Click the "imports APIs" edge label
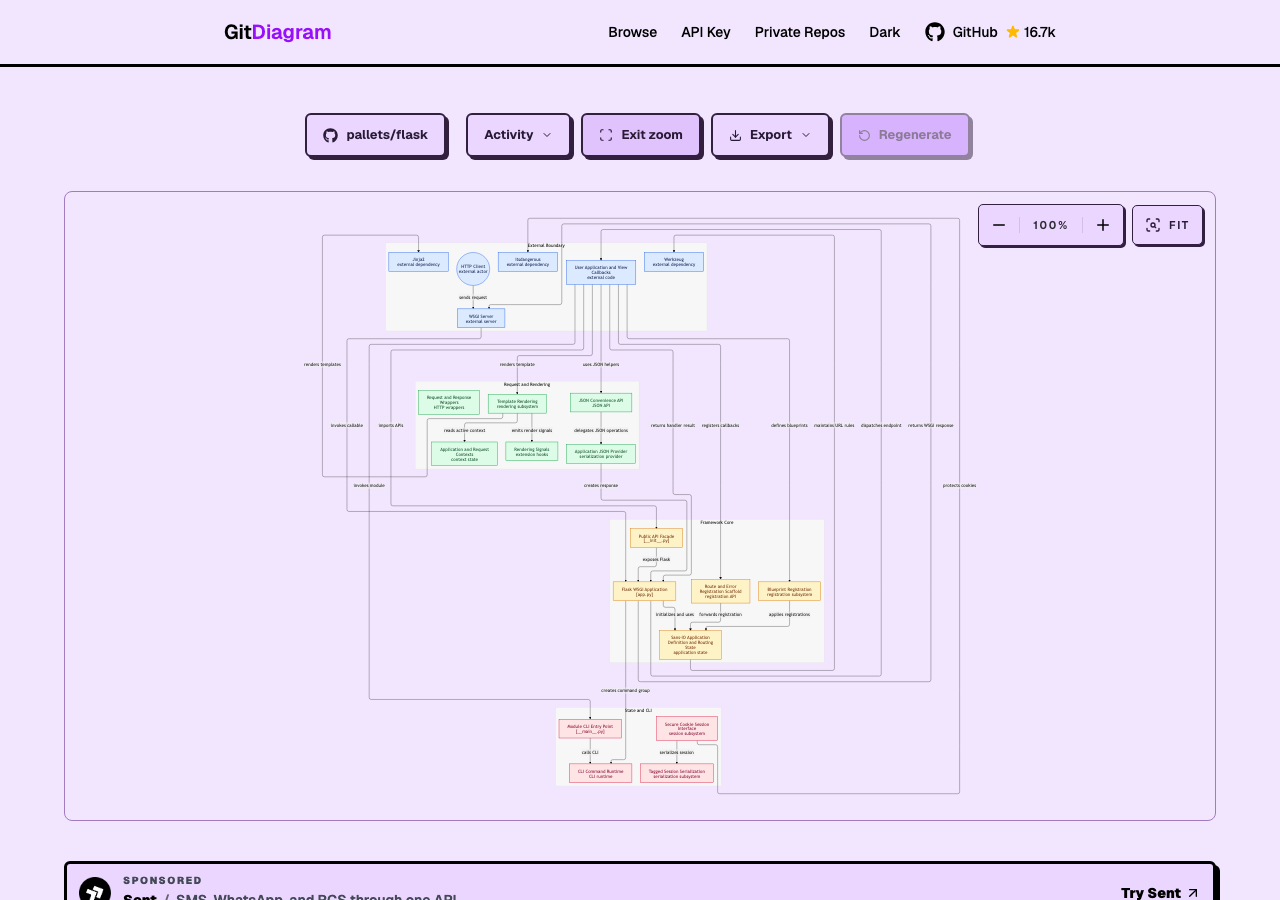The width and height of the screenshot is (1280, 900). click(x=391, y=425)
